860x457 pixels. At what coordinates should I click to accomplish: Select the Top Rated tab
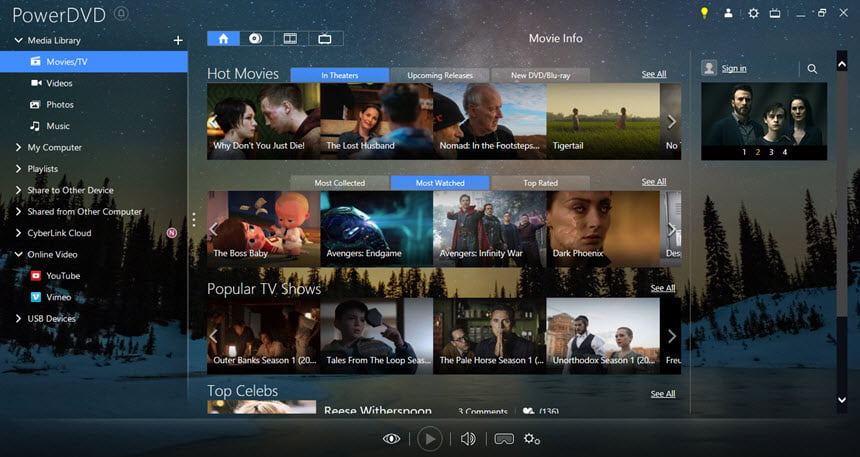point(540,183)
